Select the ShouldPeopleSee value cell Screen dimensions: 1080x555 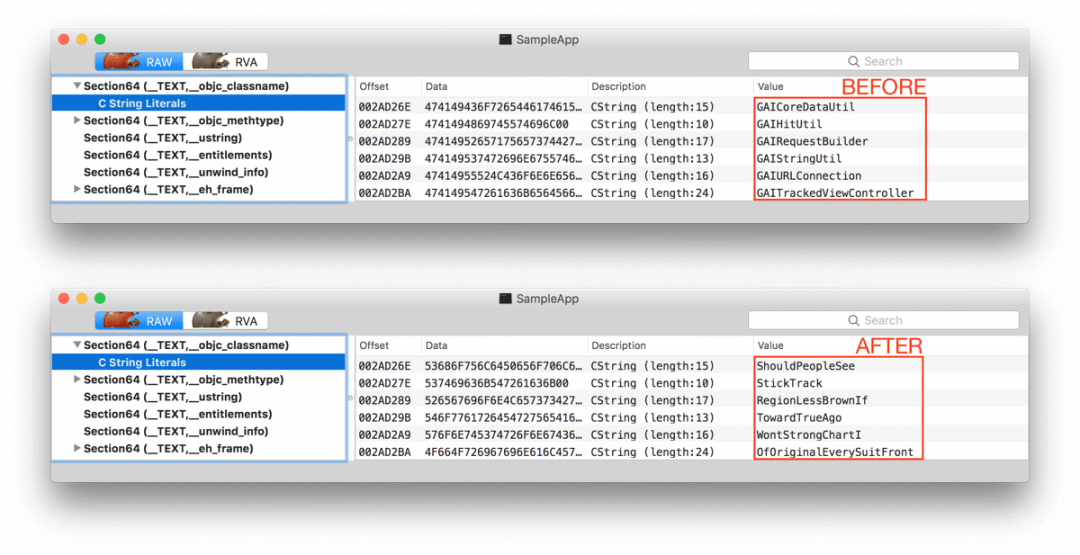805,366
